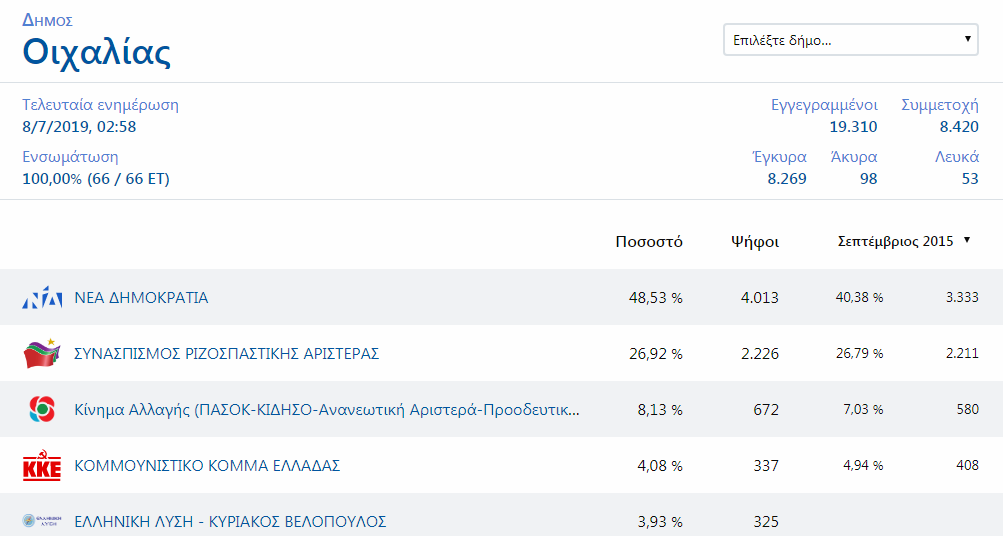This screenshot has height=536, width=1003.
Task: Open ΕΛΛΗΝΙΚΗ ΛΥΣΗ - ΚΥΡΙΑΚΟΣ ΒΕΛΟΠΟΥΛΟΣ link
Action: (230, 521)
